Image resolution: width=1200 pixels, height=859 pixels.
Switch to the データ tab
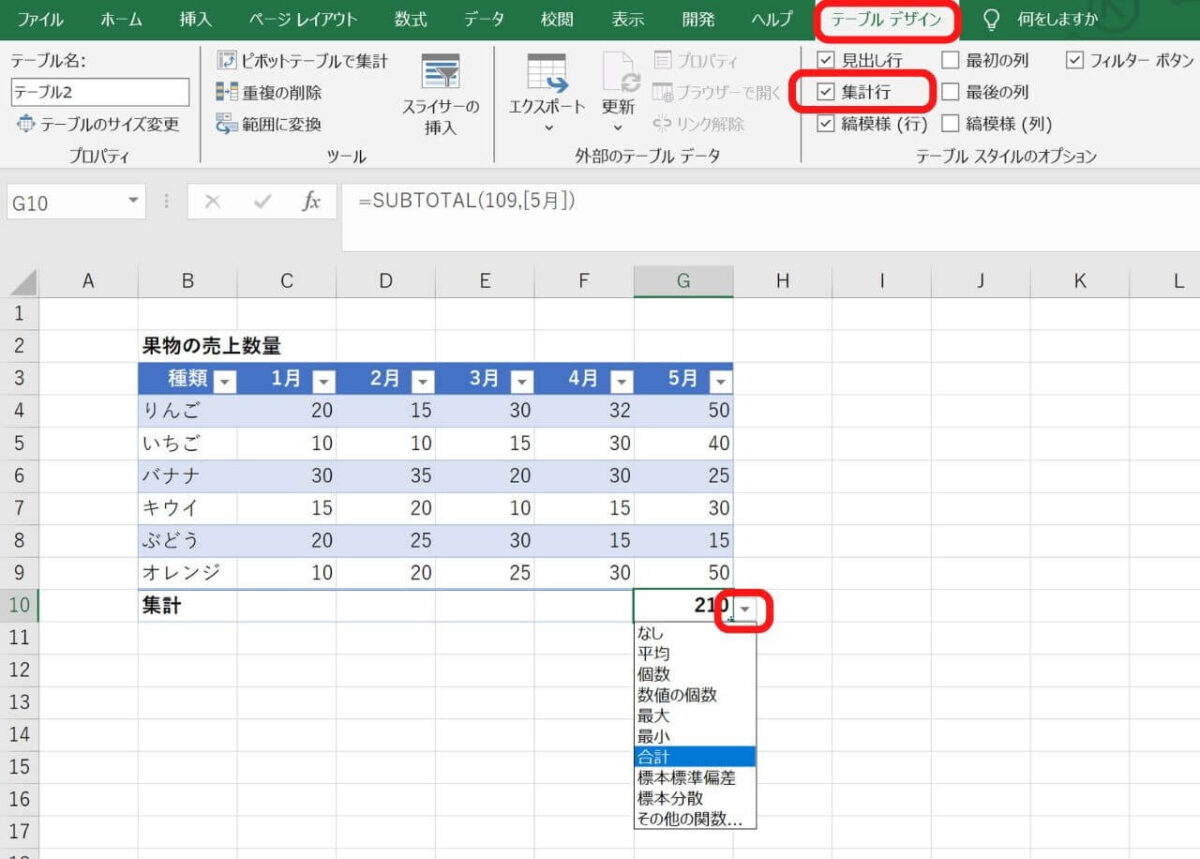tap(484, 19)
